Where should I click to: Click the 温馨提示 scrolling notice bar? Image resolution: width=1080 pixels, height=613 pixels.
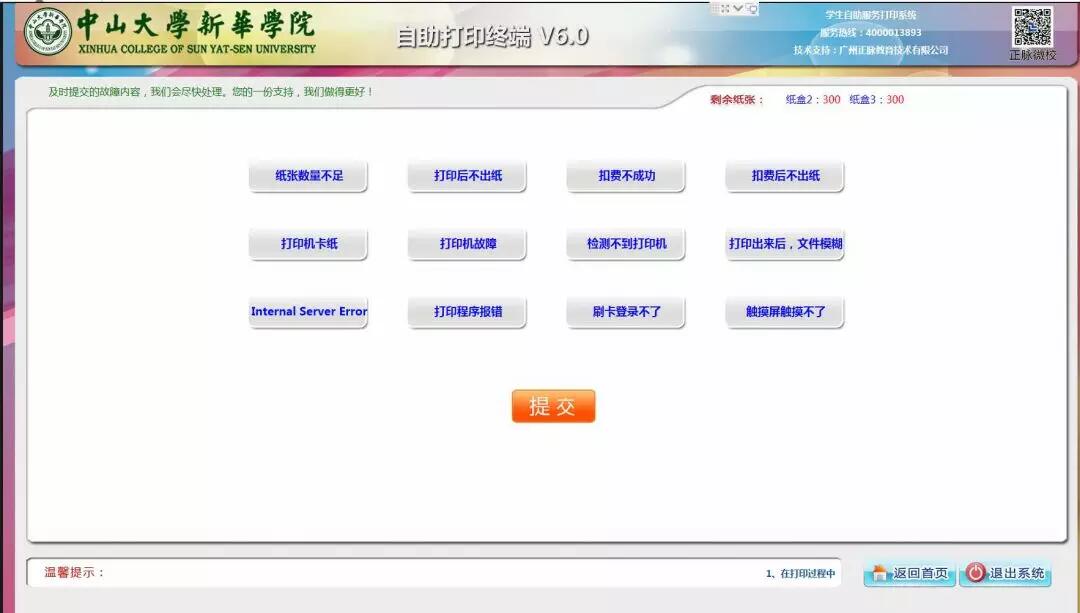[433, 573]
